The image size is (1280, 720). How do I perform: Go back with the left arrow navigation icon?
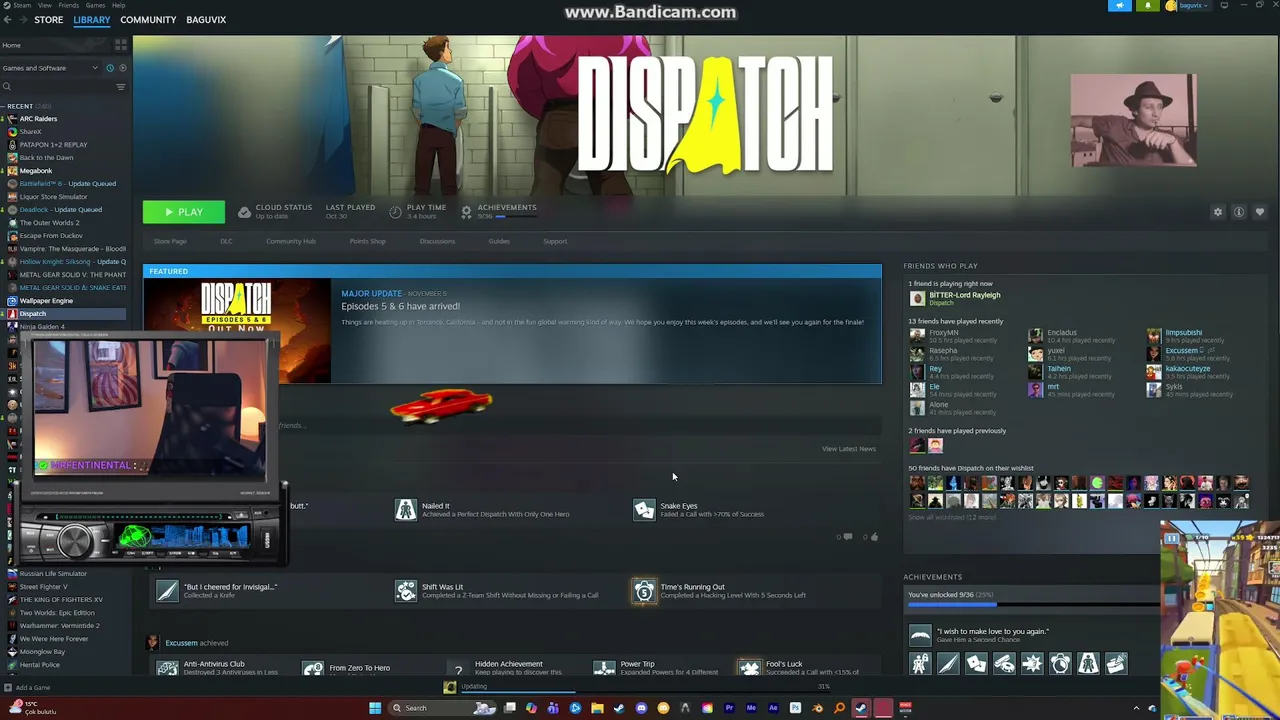(x=7, y=19)
